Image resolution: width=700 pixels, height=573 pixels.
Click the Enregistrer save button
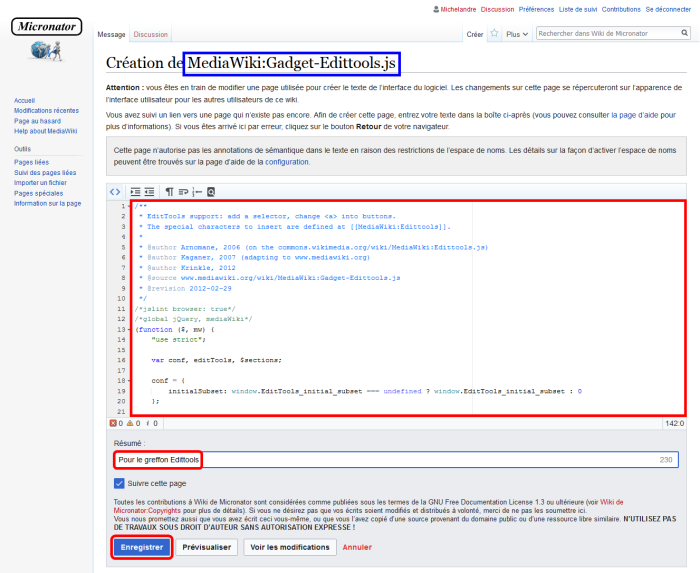pyautogui.click(x=142, y=547)
